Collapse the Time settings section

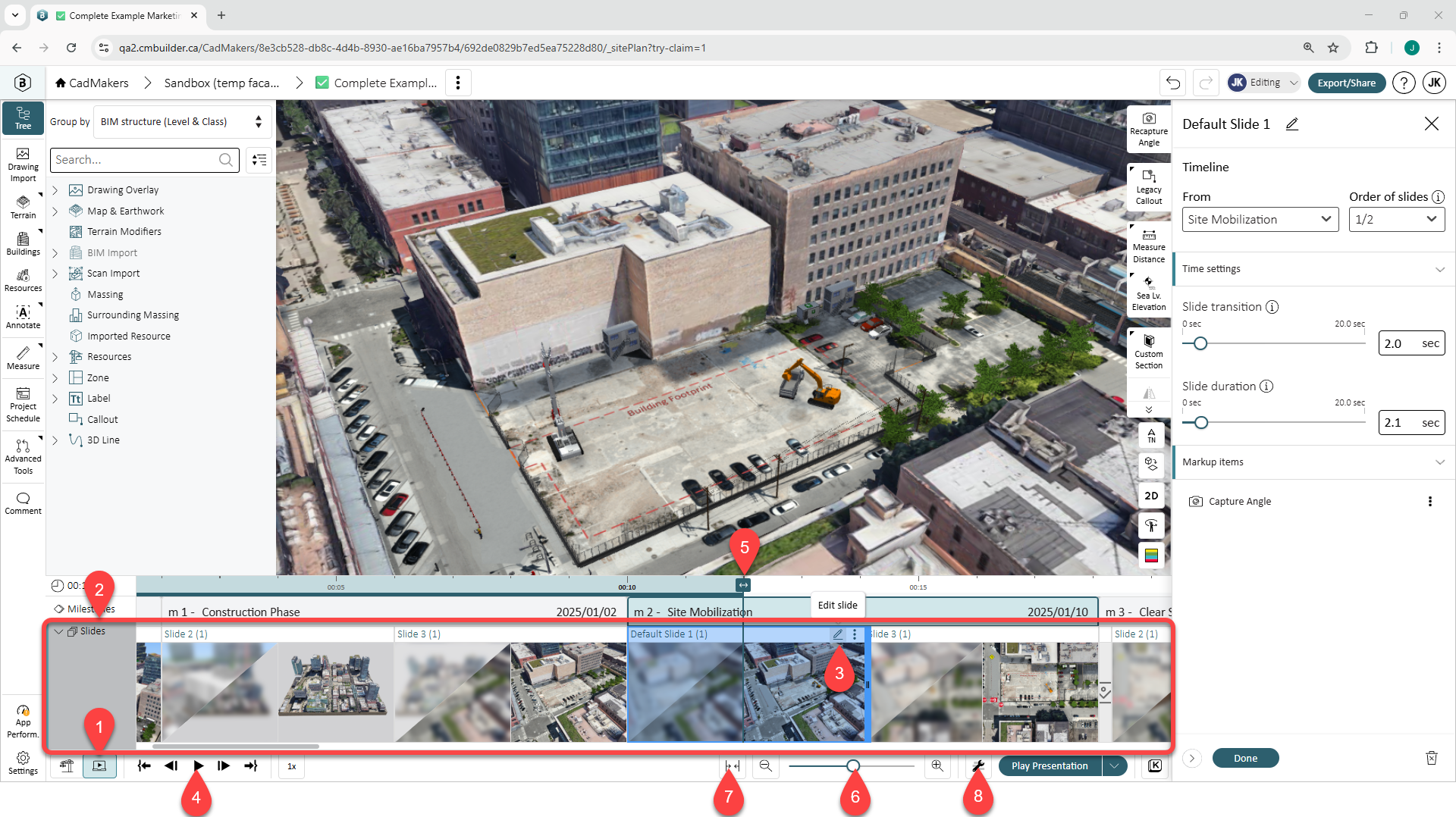[x=1439, y=269]
